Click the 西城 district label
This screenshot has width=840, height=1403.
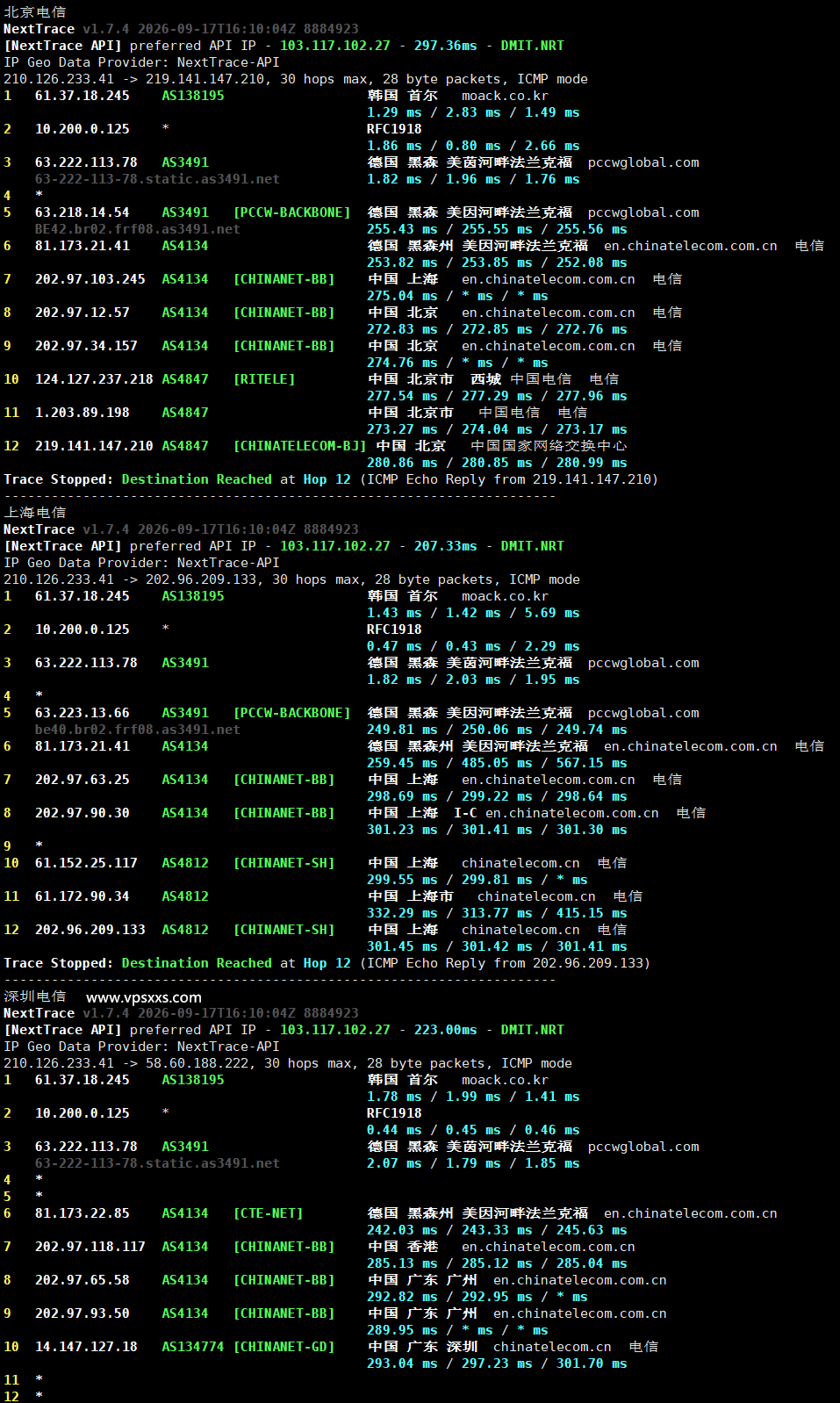(x=485, y=379)
